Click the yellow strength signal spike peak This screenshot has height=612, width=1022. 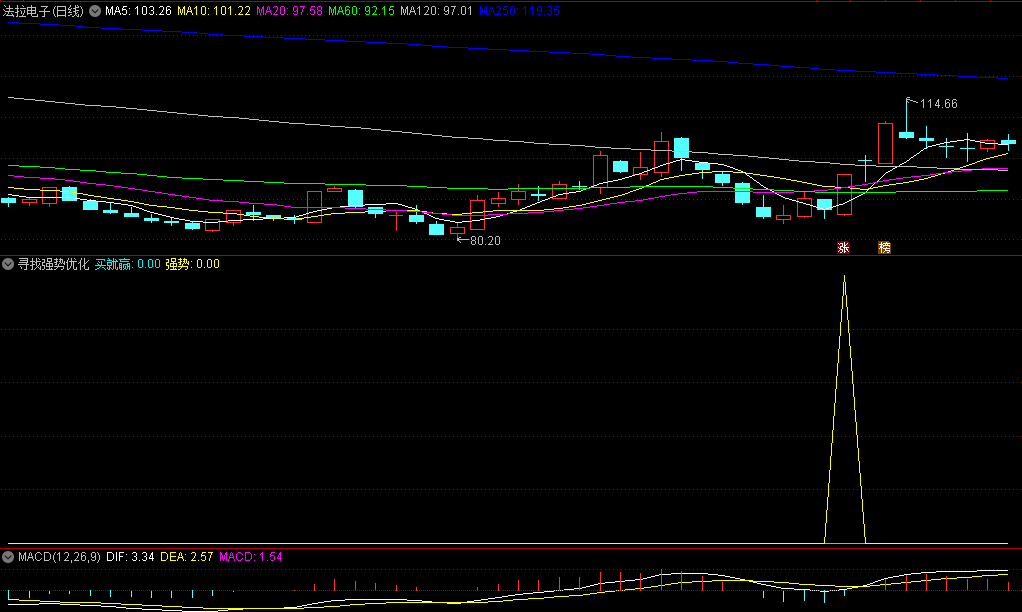(845, 278)
